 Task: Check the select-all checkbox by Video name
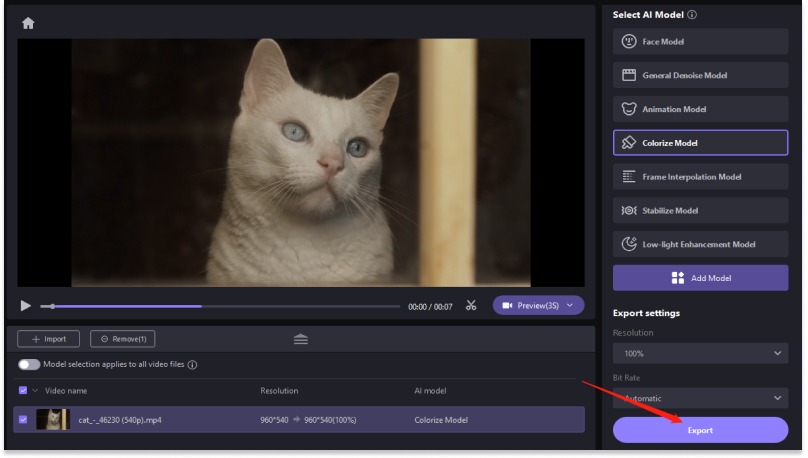click(23, 390)
